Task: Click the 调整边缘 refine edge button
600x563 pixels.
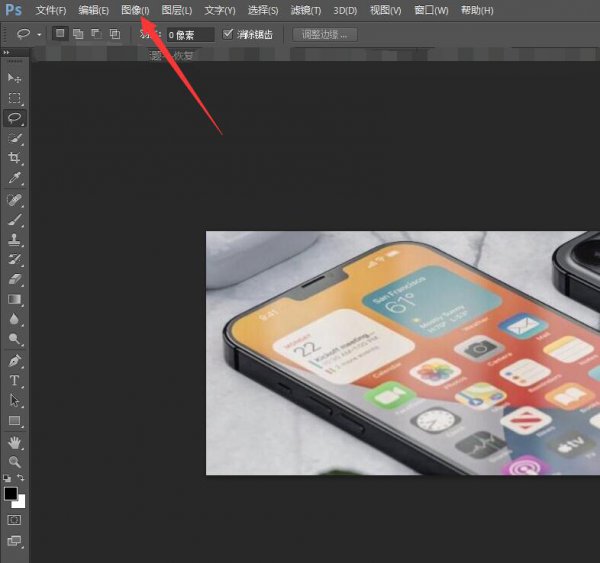Action: tap(325, 34)
